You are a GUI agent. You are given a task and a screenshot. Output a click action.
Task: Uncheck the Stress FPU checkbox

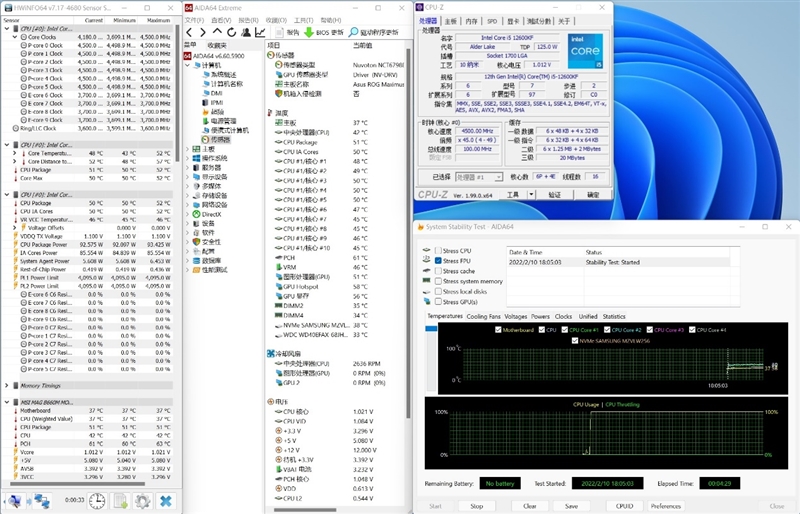(x=438, y=261)
